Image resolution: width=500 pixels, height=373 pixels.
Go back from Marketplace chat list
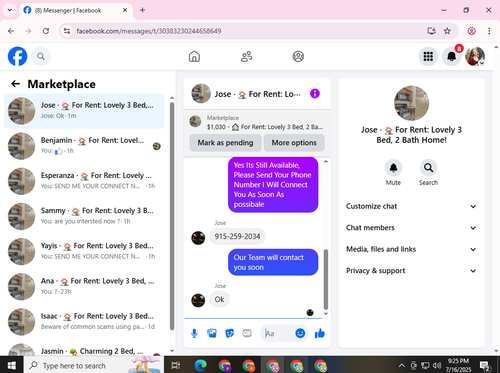16,84
